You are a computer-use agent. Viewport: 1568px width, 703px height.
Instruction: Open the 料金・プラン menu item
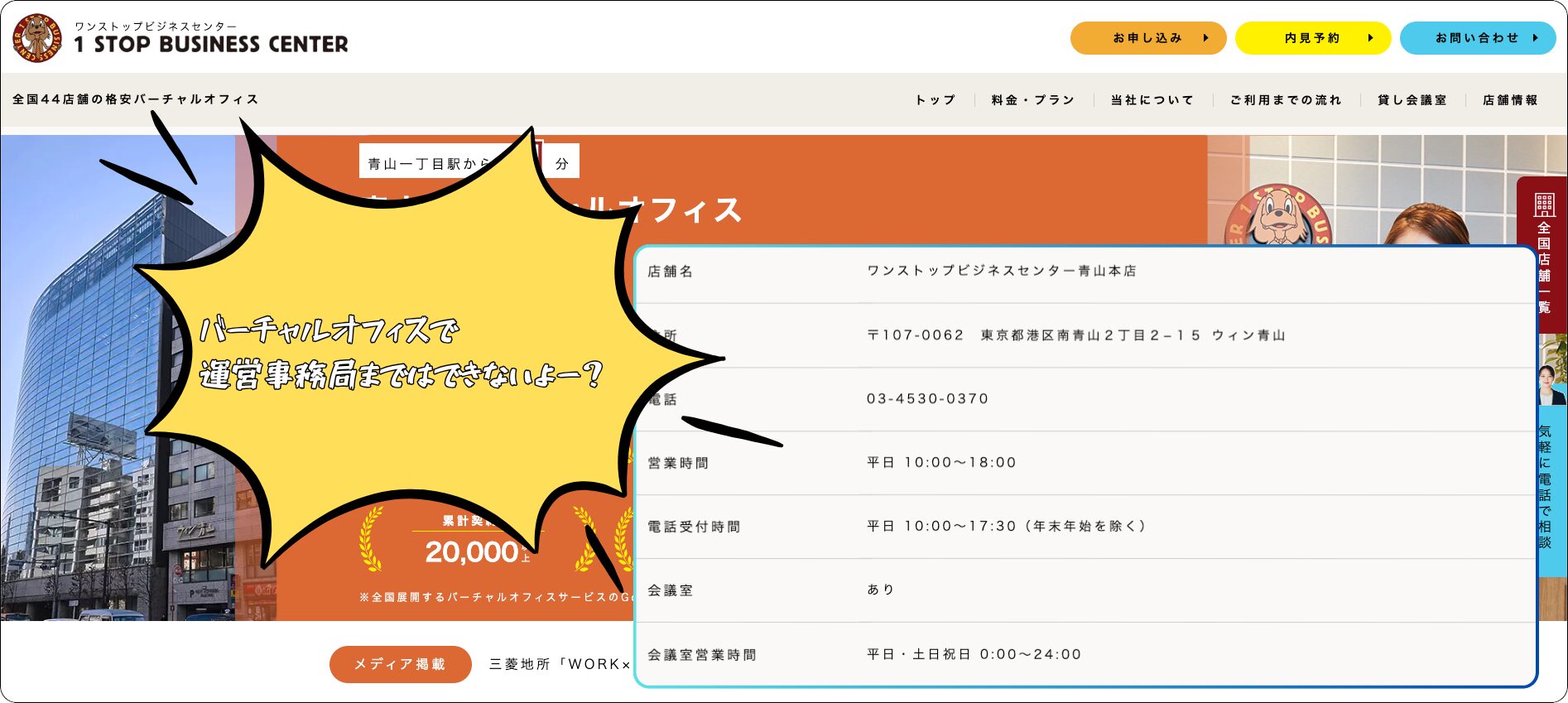pyautogui.click(x=1032, y=100)
